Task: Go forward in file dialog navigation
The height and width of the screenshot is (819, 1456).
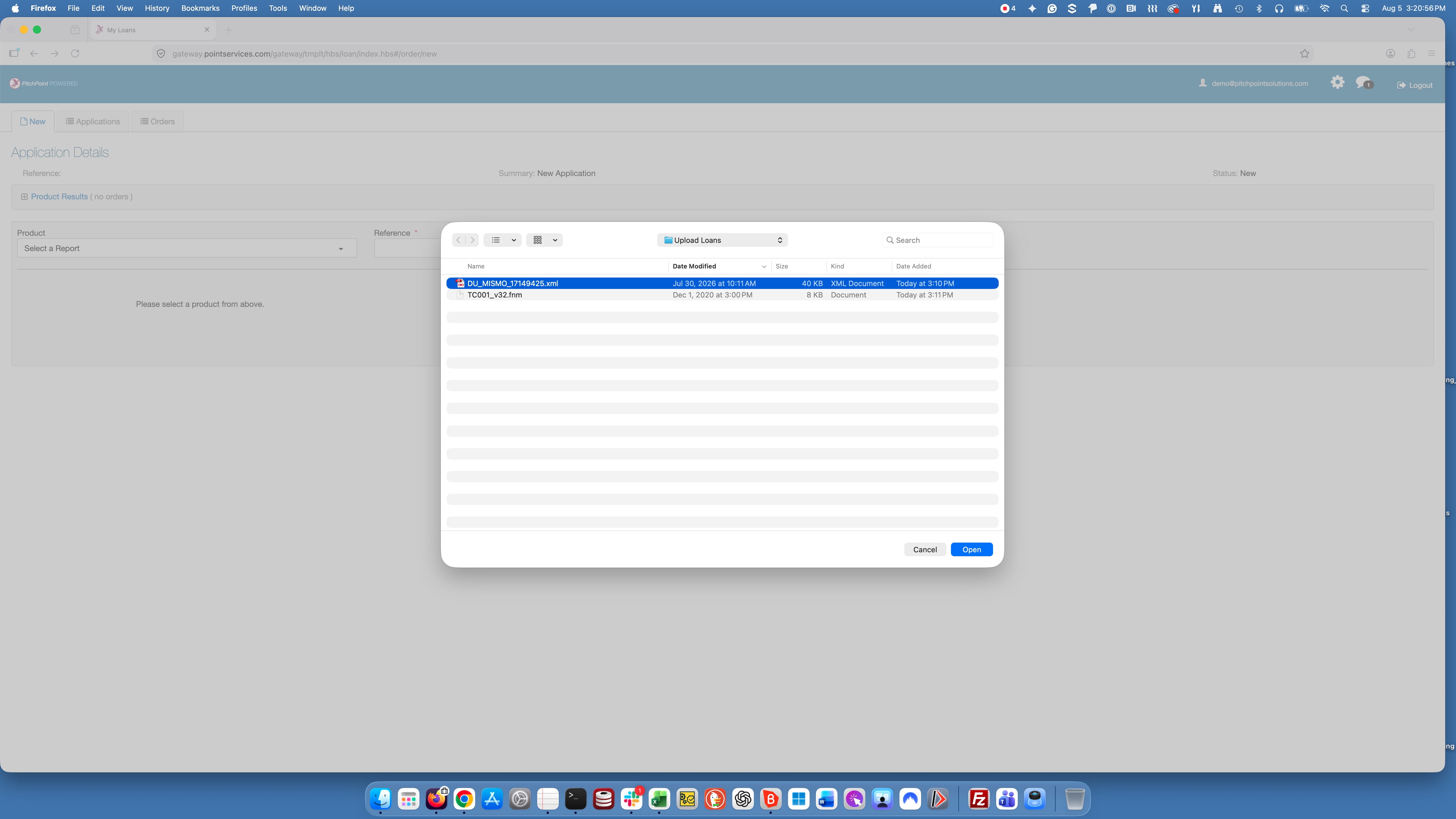Action: [473, 240]
